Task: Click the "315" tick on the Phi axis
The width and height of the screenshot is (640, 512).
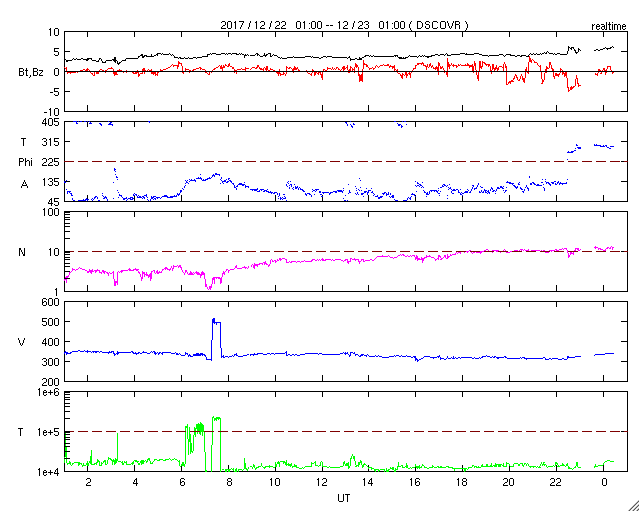Action: click(x=52, y=142)
